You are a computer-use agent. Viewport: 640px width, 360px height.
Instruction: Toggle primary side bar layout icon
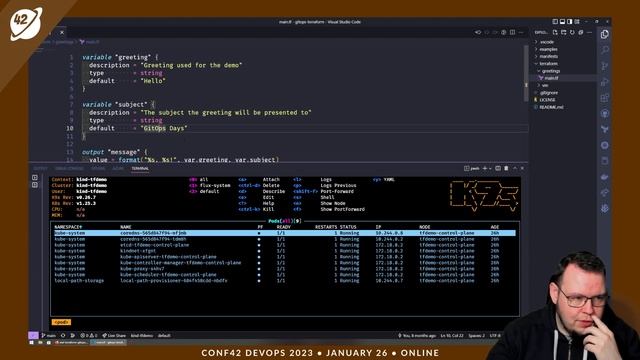pos(555,22)
